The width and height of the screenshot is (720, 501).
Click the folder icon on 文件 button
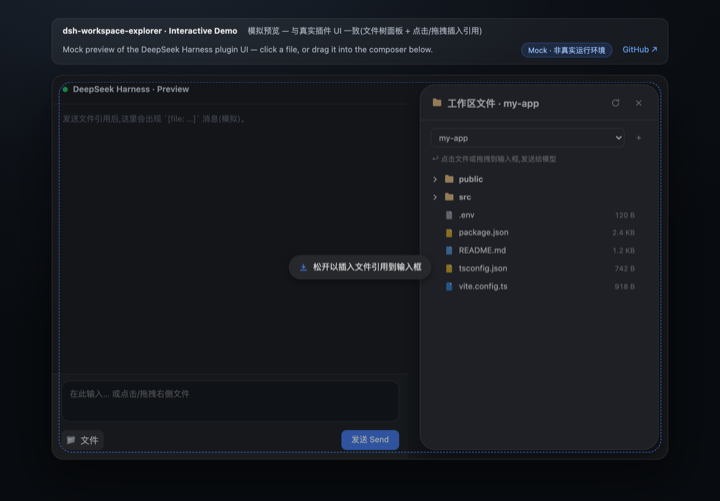click(x=71, y=440)
